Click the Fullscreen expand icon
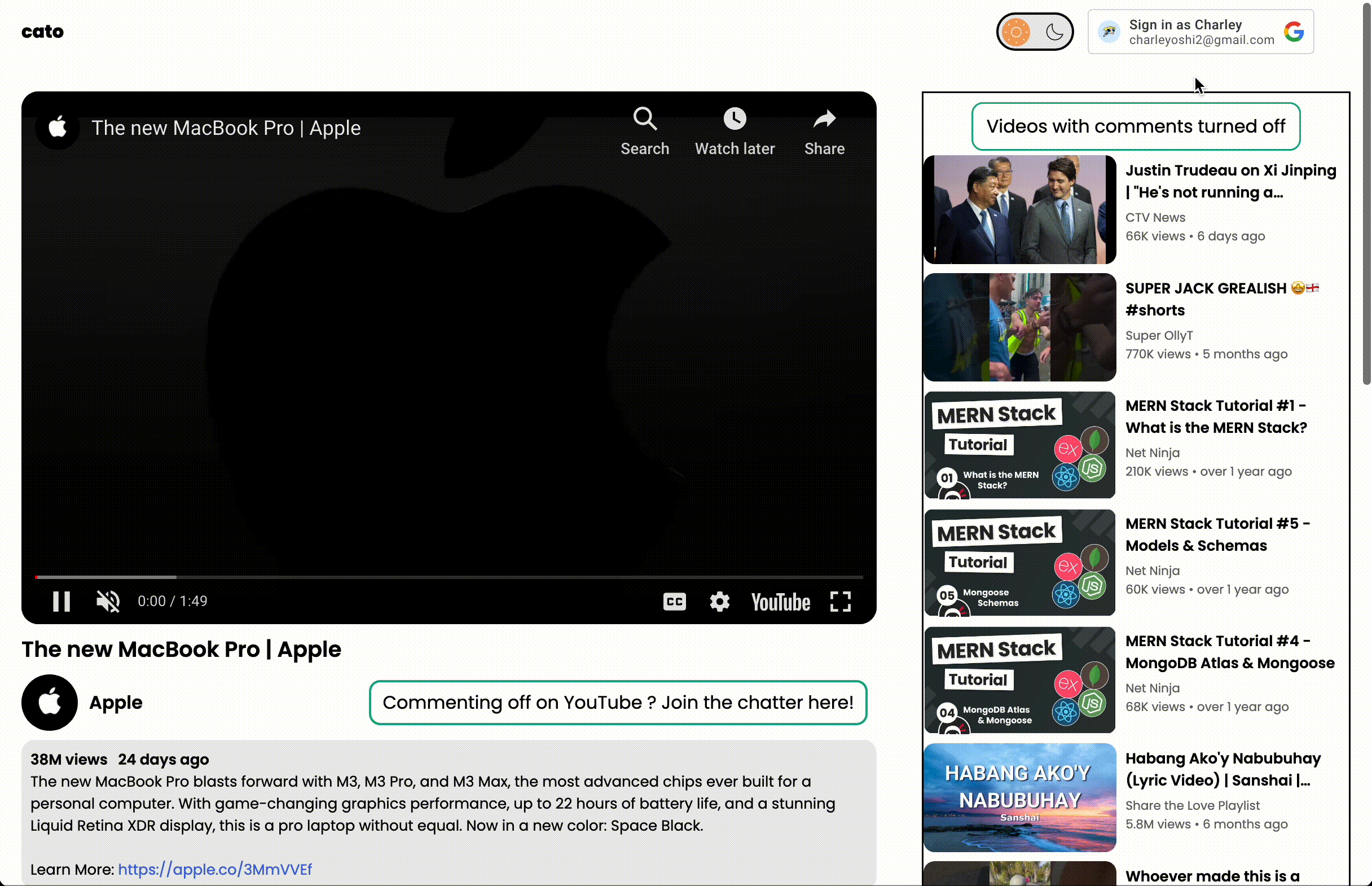The width and height of the screenshot is (1372, 886). point(840,600)
